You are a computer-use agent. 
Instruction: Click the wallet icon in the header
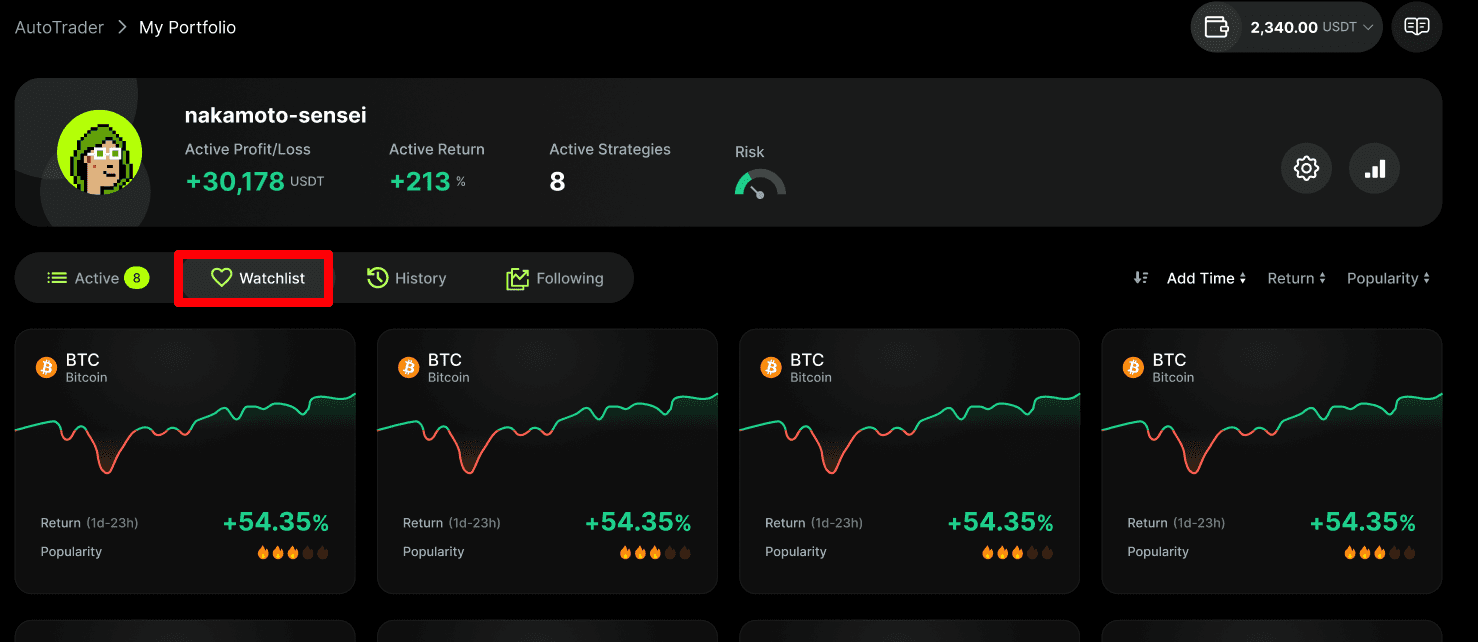(1216, 27)
